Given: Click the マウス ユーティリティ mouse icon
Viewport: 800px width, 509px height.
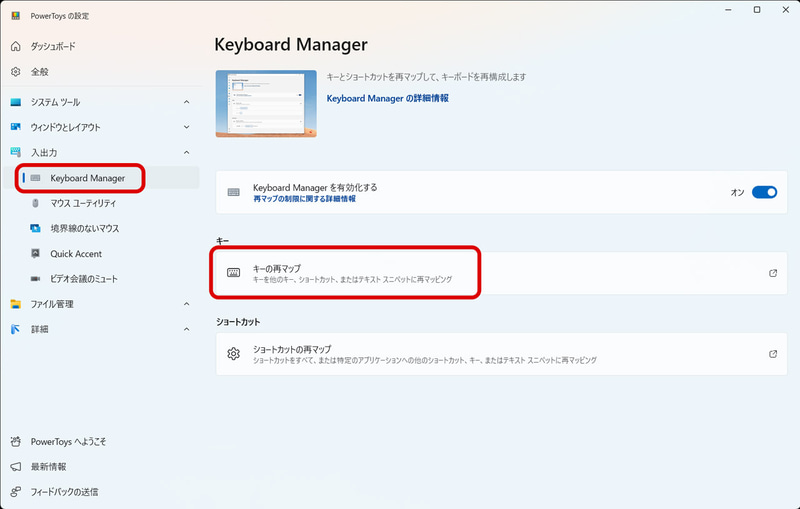Looking at the screenshot, I should 35,203.
